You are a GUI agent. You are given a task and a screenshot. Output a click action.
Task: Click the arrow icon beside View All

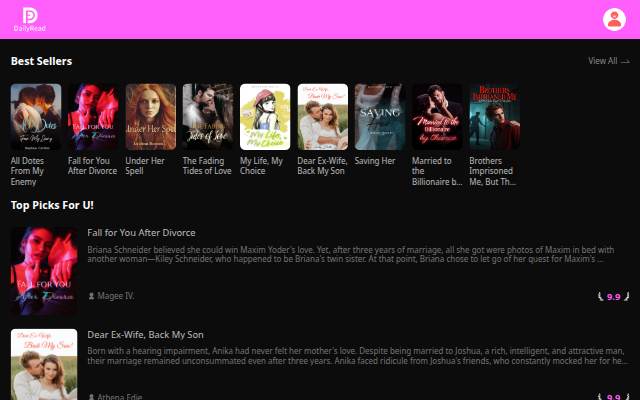[625, 61]
